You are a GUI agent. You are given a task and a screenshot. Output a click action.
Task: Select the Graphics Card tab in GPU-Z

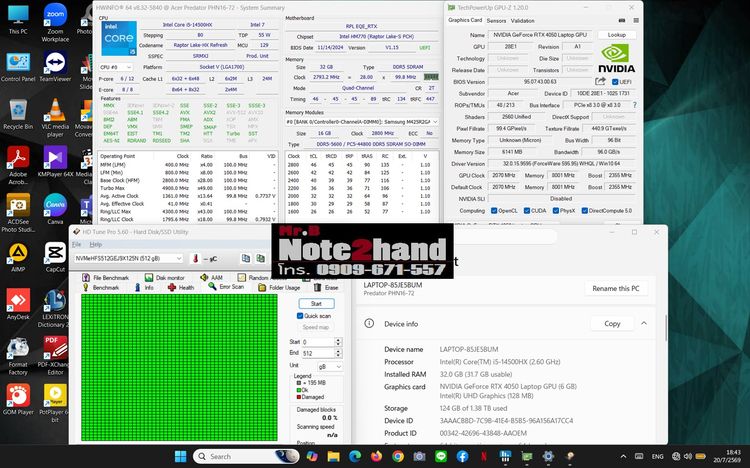click(465, 20)
